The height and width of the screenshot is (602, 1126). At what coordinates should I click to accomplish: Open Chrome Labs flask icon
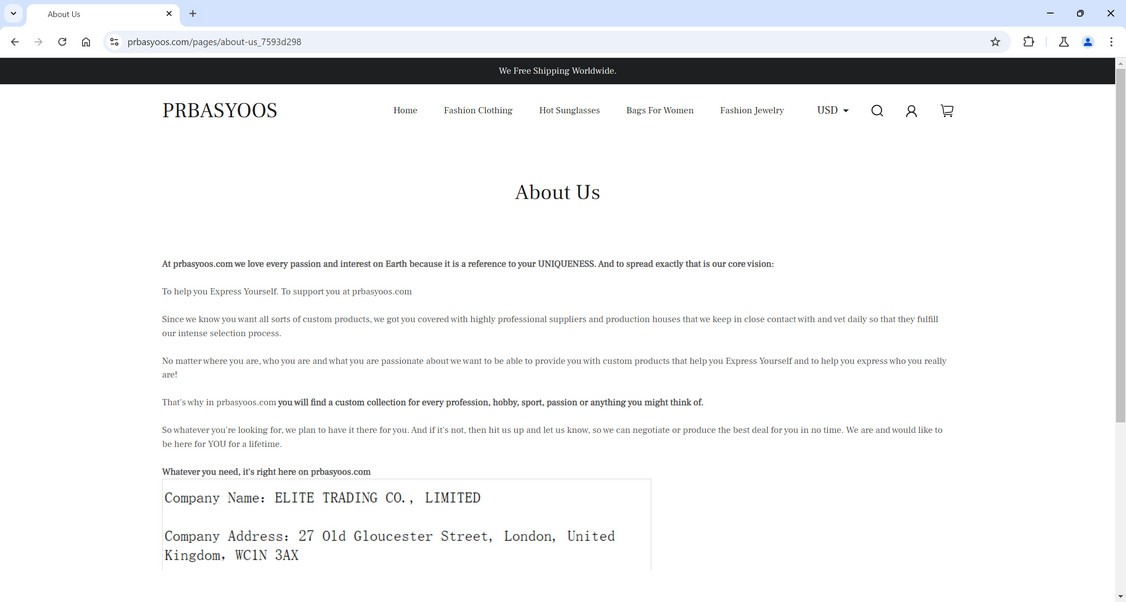pos(1064,42)
